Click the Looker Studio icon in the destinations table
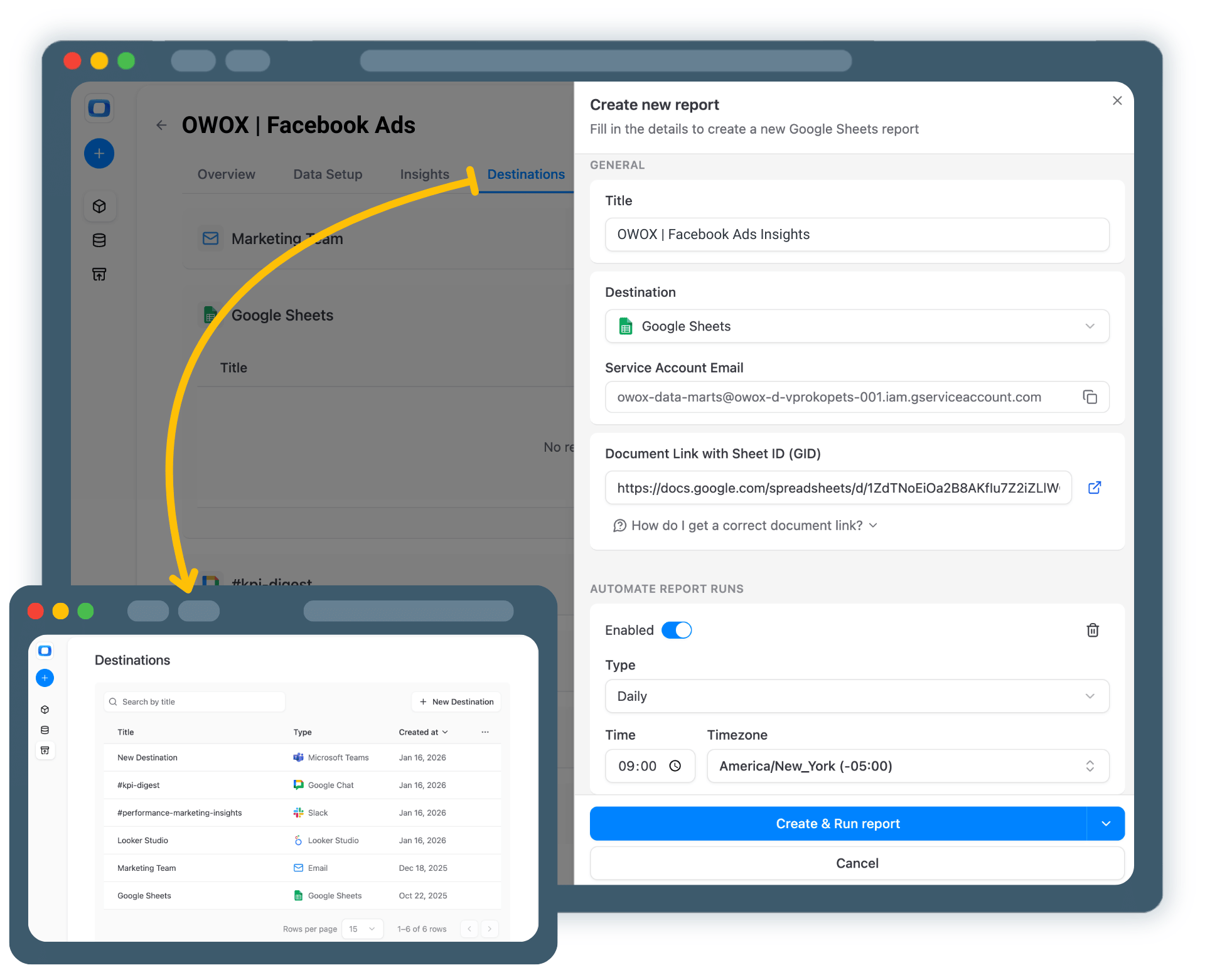Image resolution: width=1205 pixels, height=980 pixels. tap(298, 840)
